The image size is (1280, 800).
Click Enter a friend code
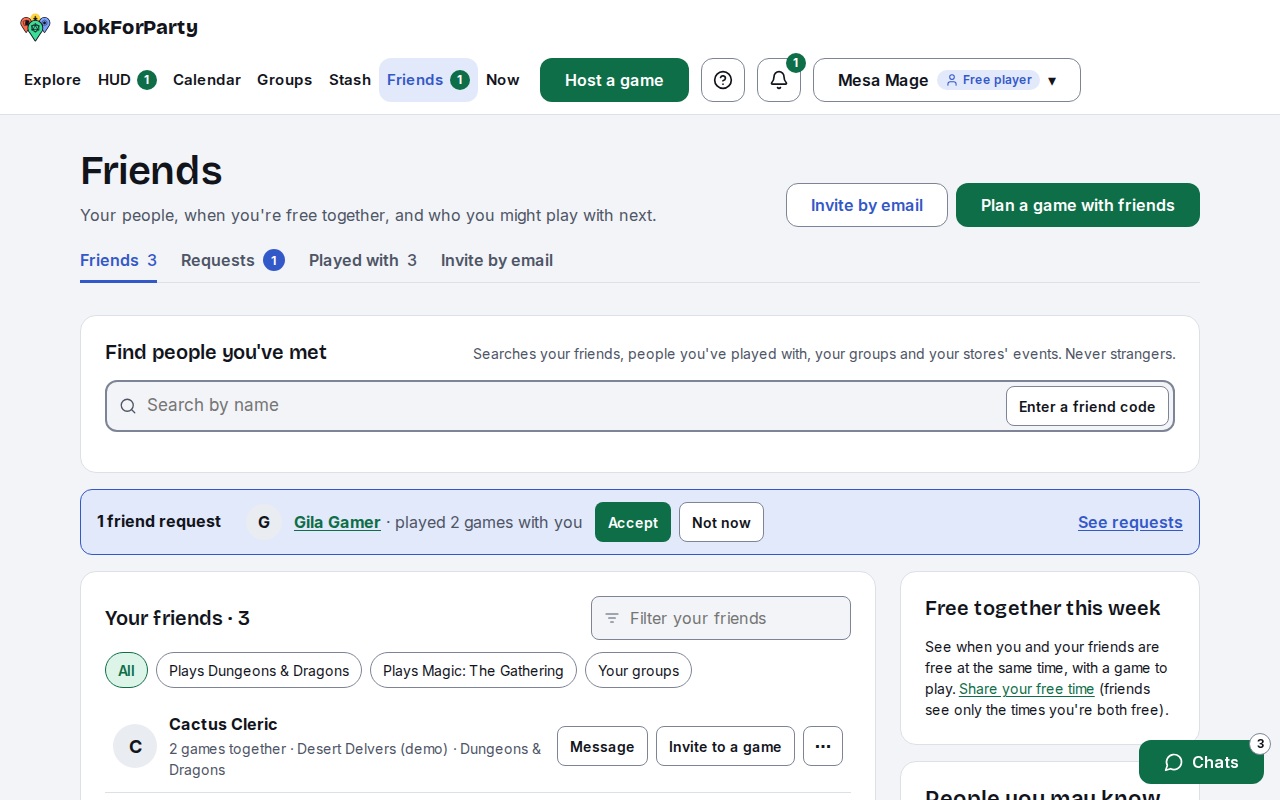click(x=1087, y=406)
